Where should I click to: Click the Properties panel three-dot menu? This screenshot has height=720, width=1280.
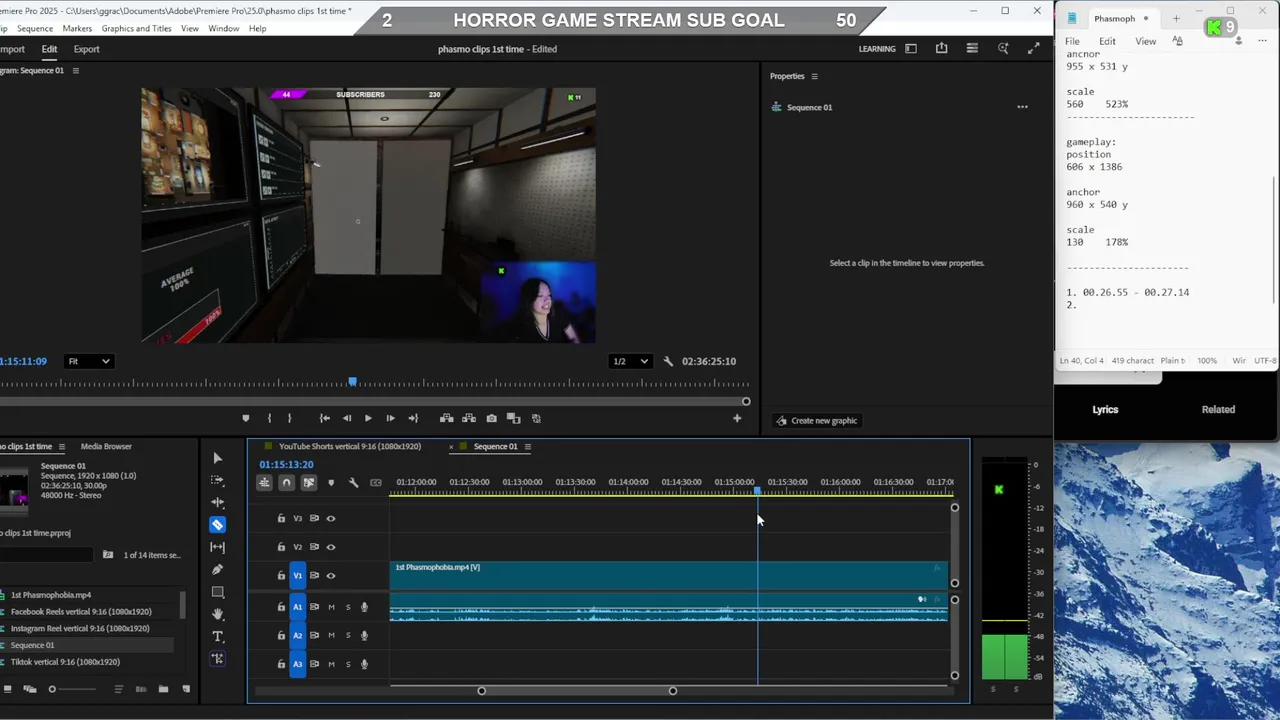point(1022,107)
